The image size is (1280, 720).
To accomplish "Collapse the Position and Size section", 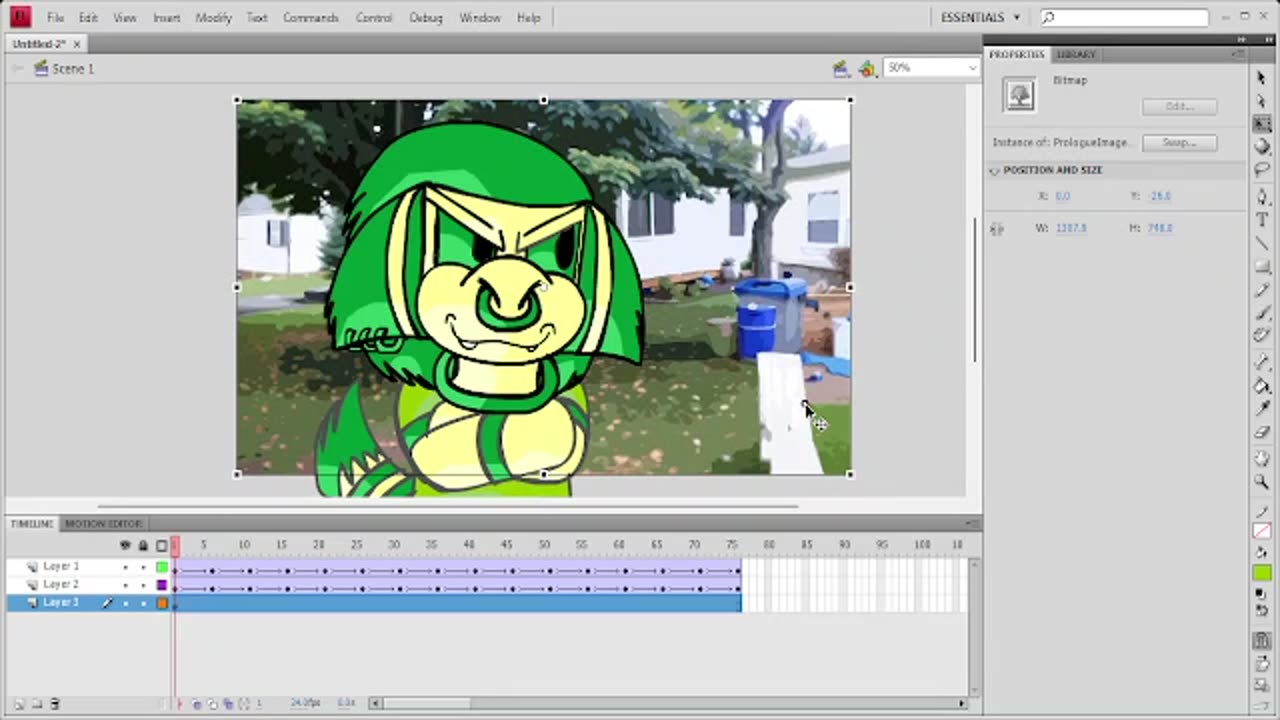I will click(x=995, y=171).
